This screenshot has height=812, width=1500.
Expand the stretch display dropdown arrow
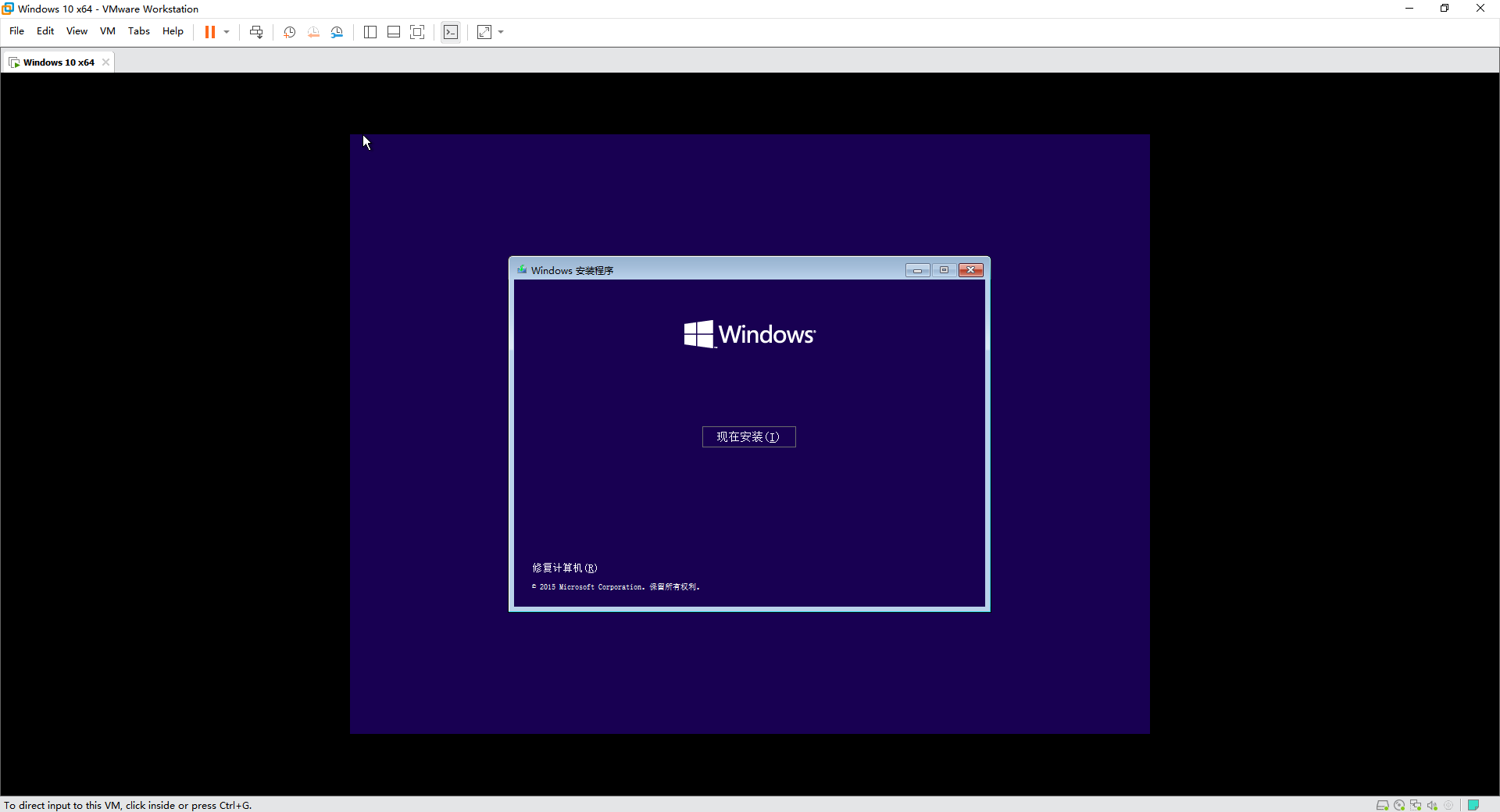pyautogui.click(x=501, y=32)
